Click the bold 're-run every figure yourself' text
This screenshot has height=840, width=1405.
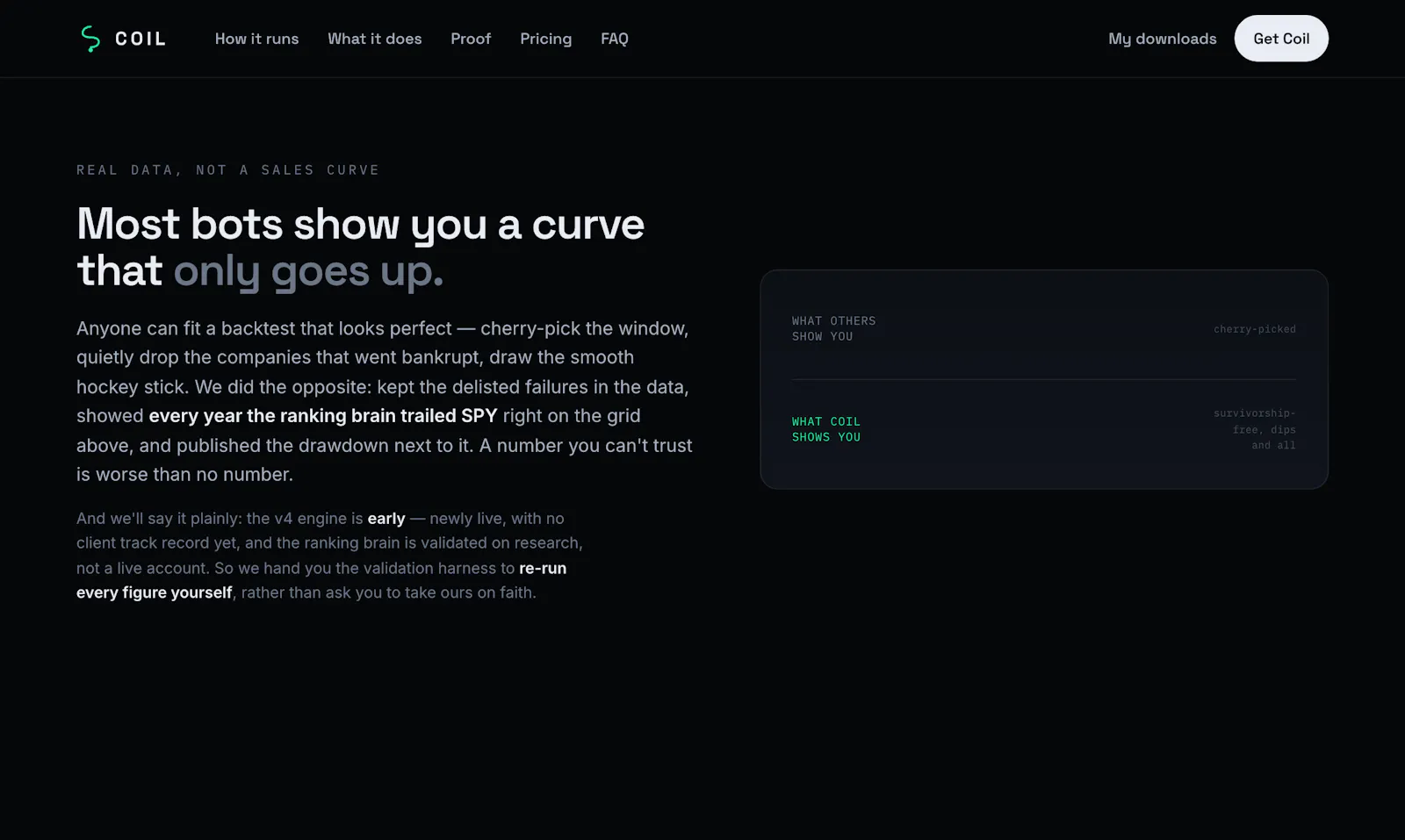[321, 580]
